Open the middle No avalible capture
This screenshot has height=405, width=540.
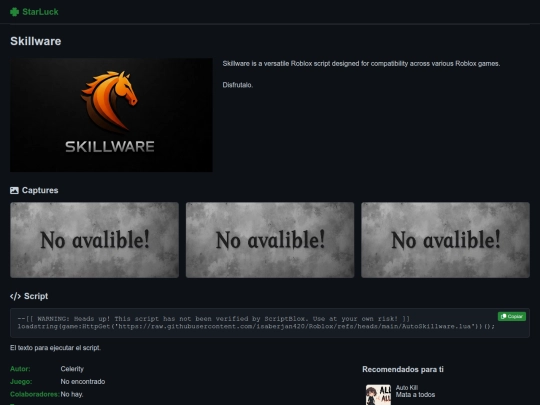[x=270, y=240]
